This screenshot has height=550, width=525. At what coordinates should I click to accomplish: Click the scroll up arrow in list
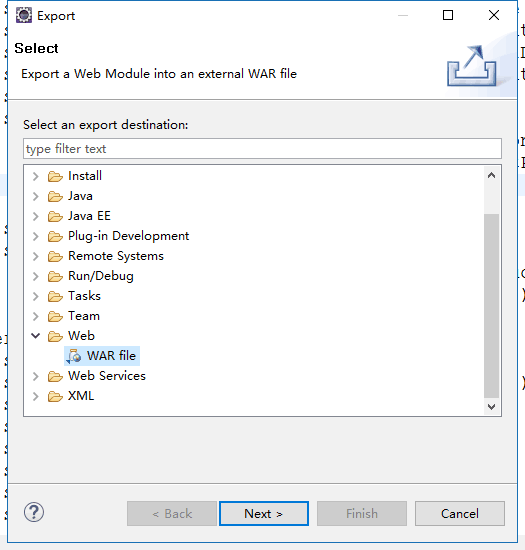[x=491, y=175]
